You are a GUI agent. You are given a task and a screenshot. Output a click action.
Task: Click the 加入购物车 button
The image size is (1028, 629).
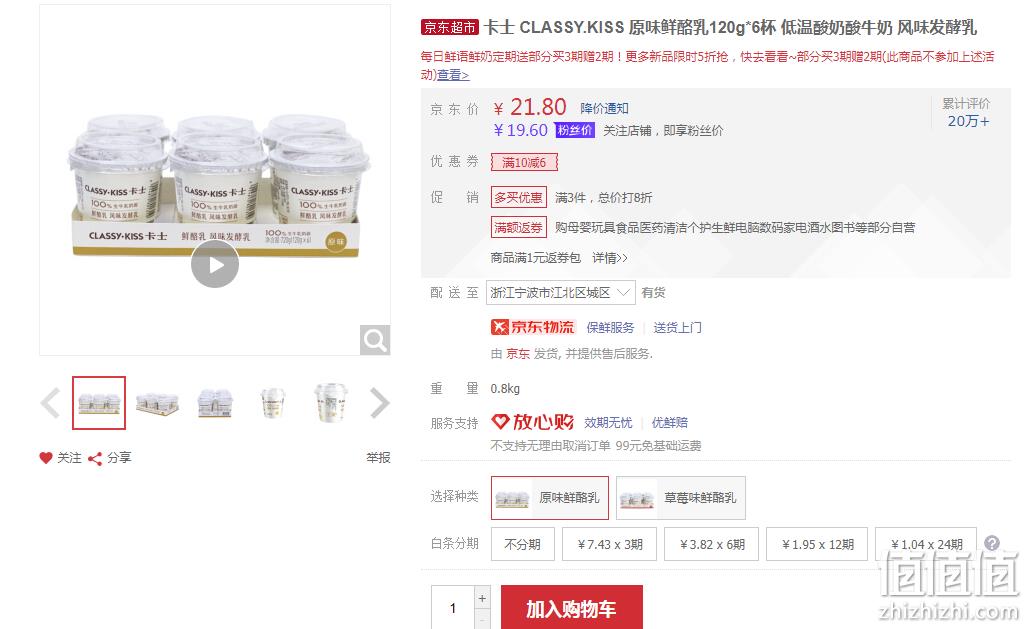pos(571,608)
